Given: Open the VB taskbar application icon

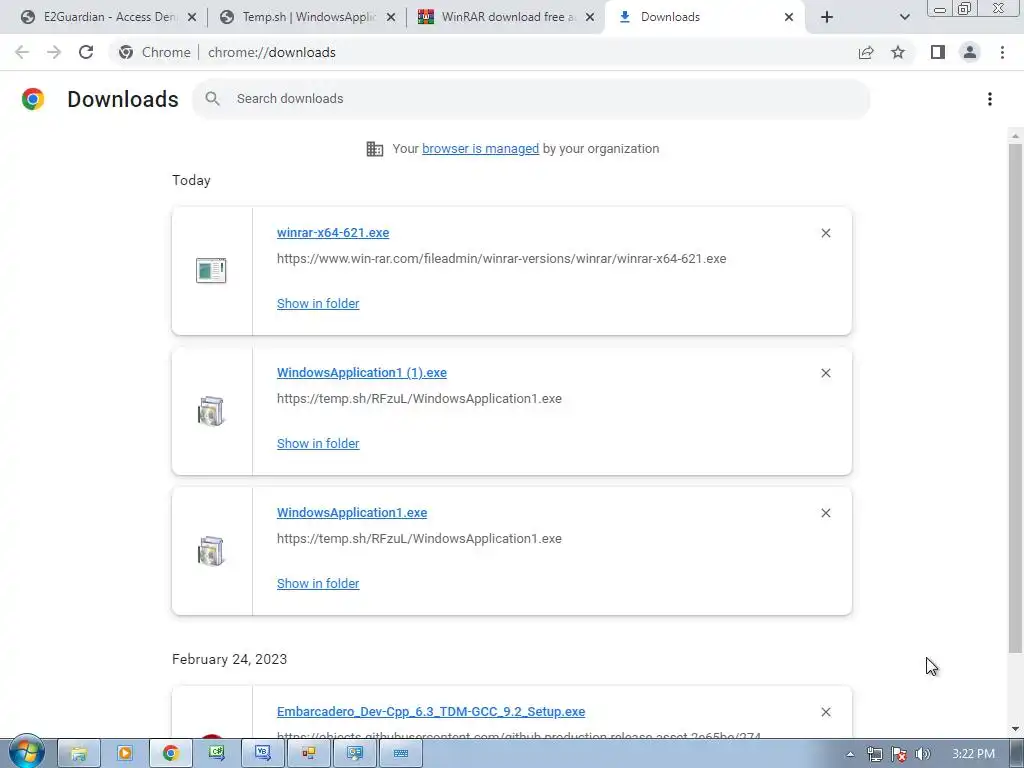Looking at the screenshot, I should tap(263, 754).
